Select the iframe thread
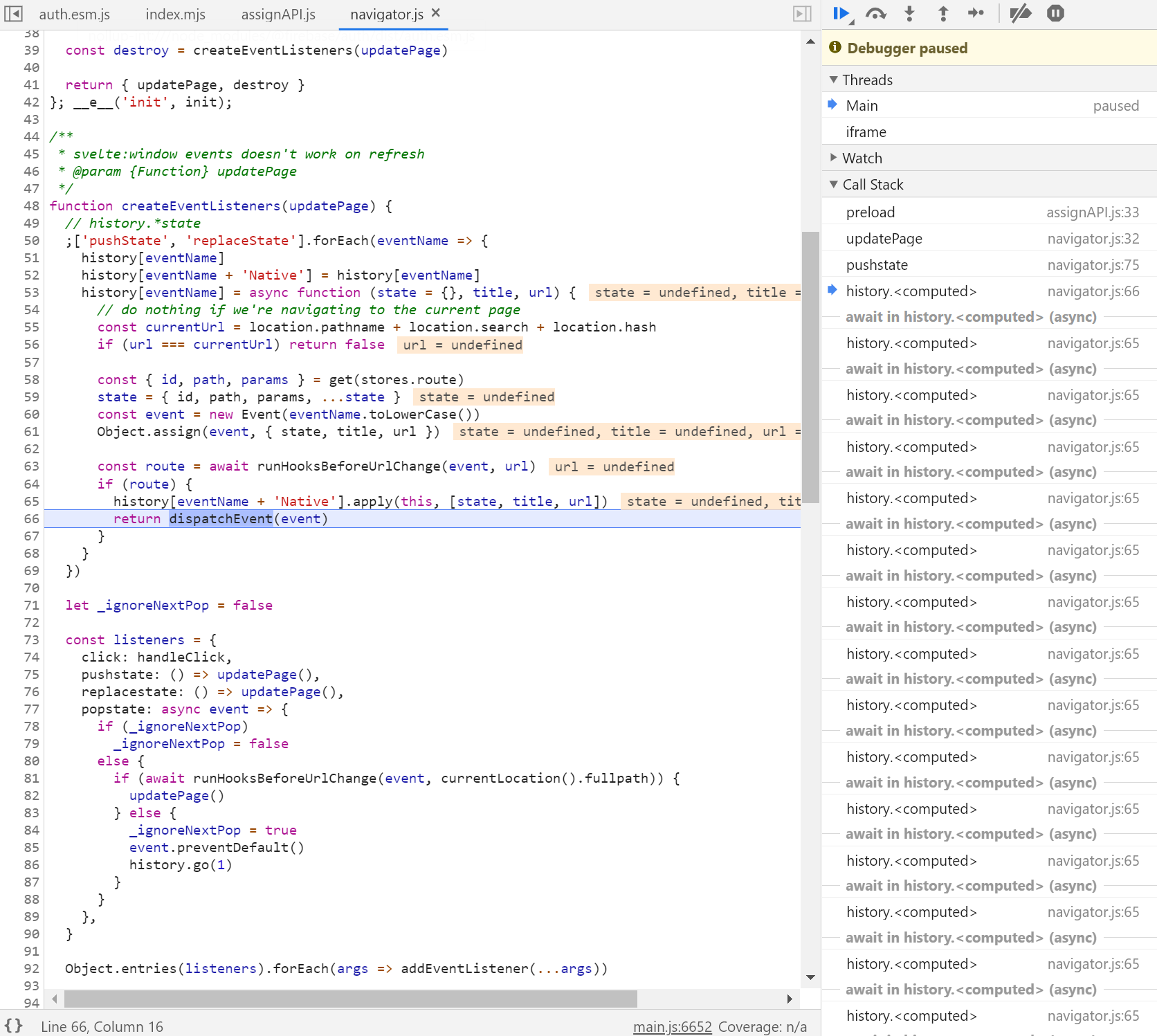 click(866, 132)
